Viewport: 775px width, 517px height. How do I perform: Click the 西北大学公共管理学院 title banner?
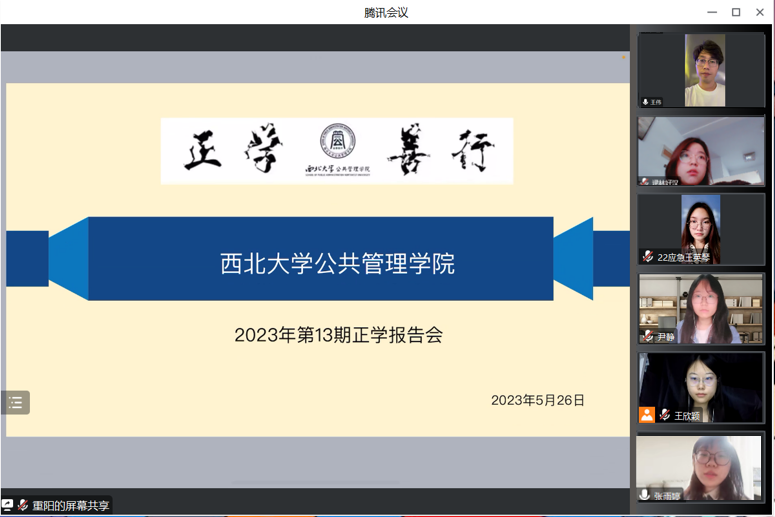[337, 264]
